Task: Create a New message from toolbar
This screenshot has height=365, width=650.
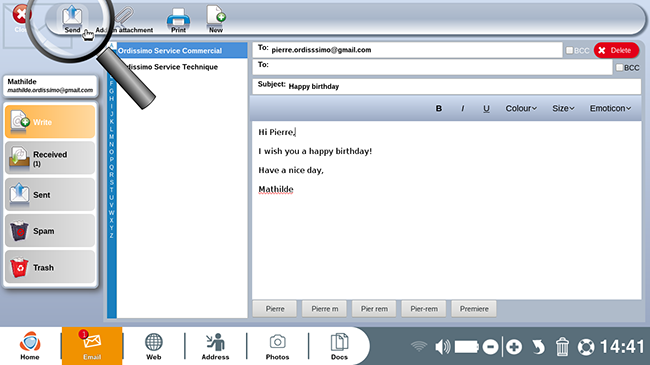Action: tap(216, 19)
